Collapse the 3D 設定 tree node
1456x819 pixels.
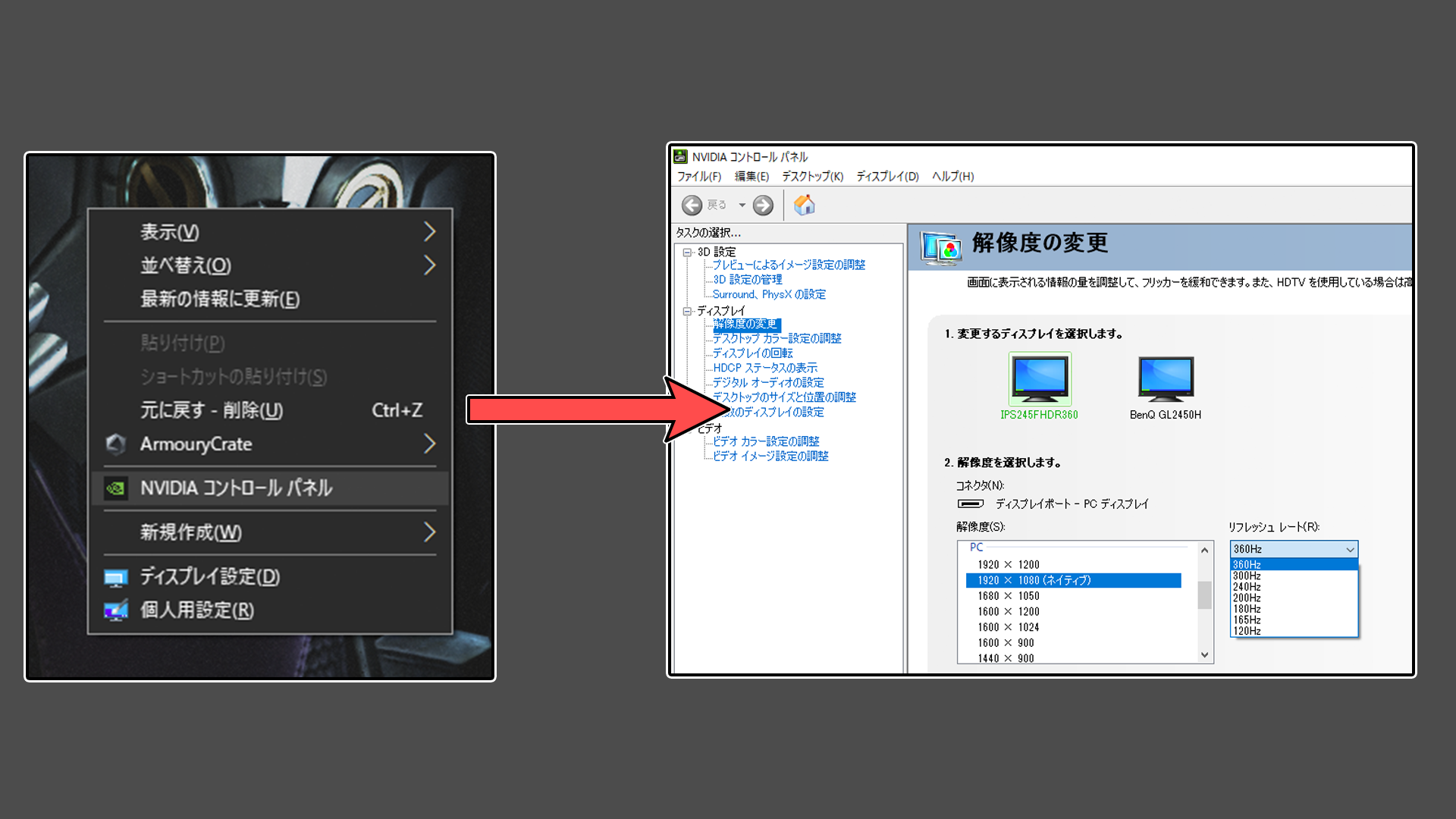click(x=687, y=253)
